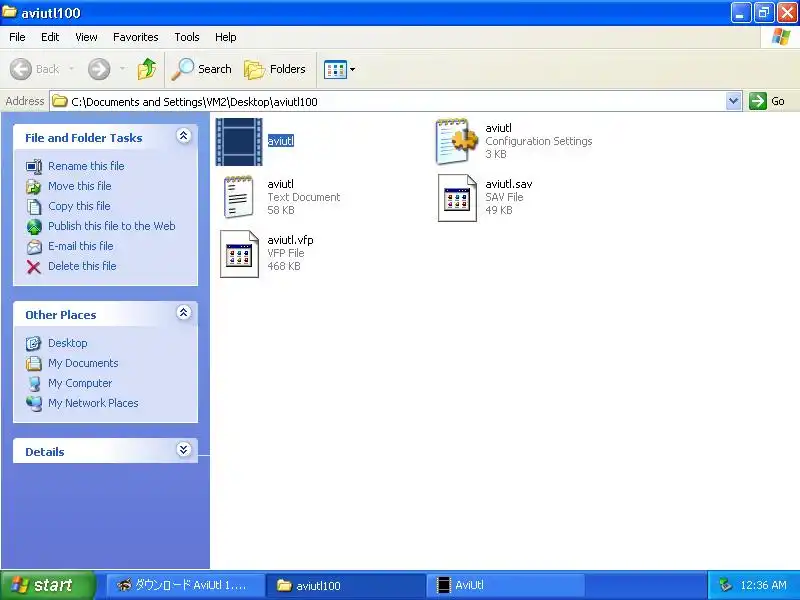
Task: Click Rename this file link
Action: tap(86, 166)
